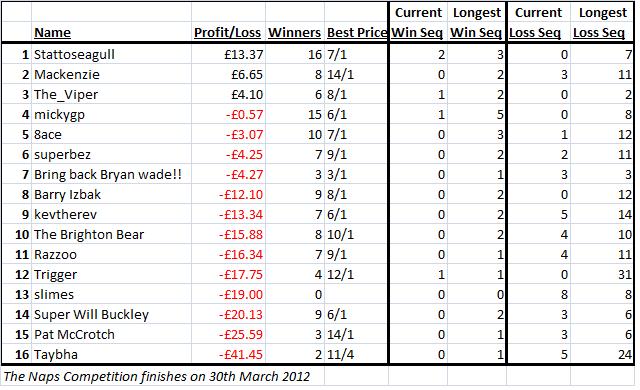
Task: Click the Profit/Loss column header
Action: coord(227,32)
